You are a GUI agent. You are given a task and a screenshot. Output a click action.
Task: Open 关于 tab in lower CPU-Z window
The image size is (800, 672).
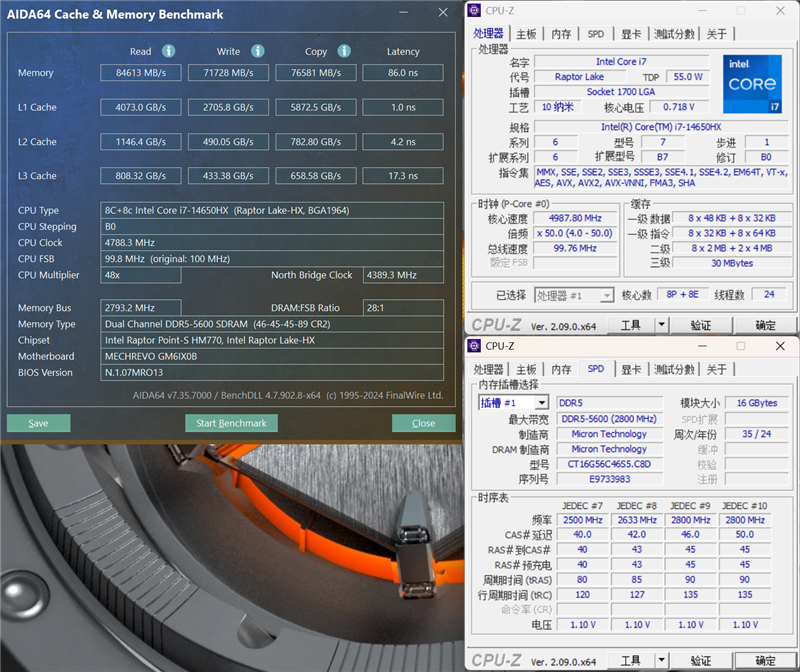tap(716, 369)
